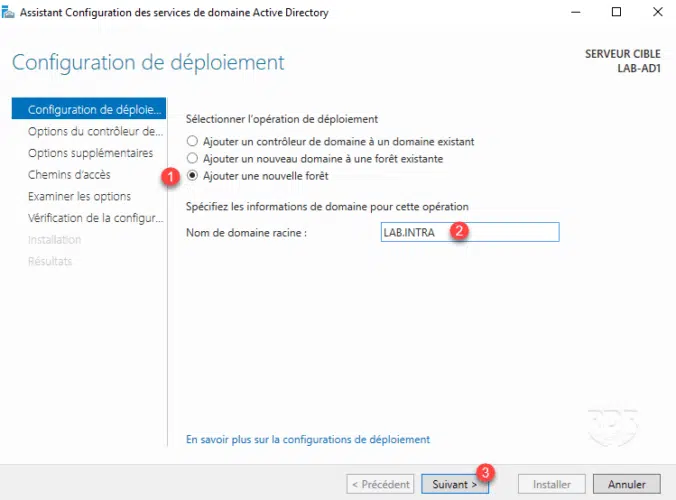Go to 'Chemins d'accès' step
Image resolution: width=676 pixels, height=500 pixels.
point(69,175)
